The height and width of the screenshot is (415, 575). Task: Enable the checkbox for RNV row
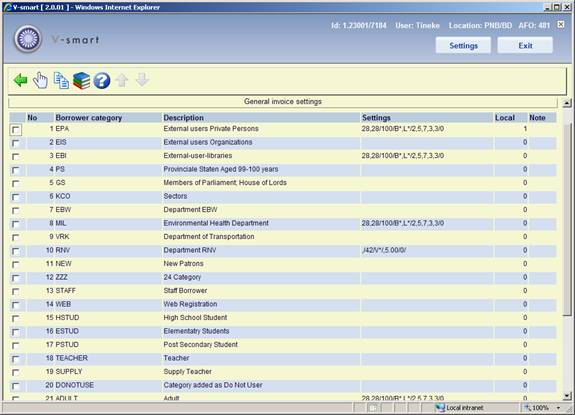[16, 251]
